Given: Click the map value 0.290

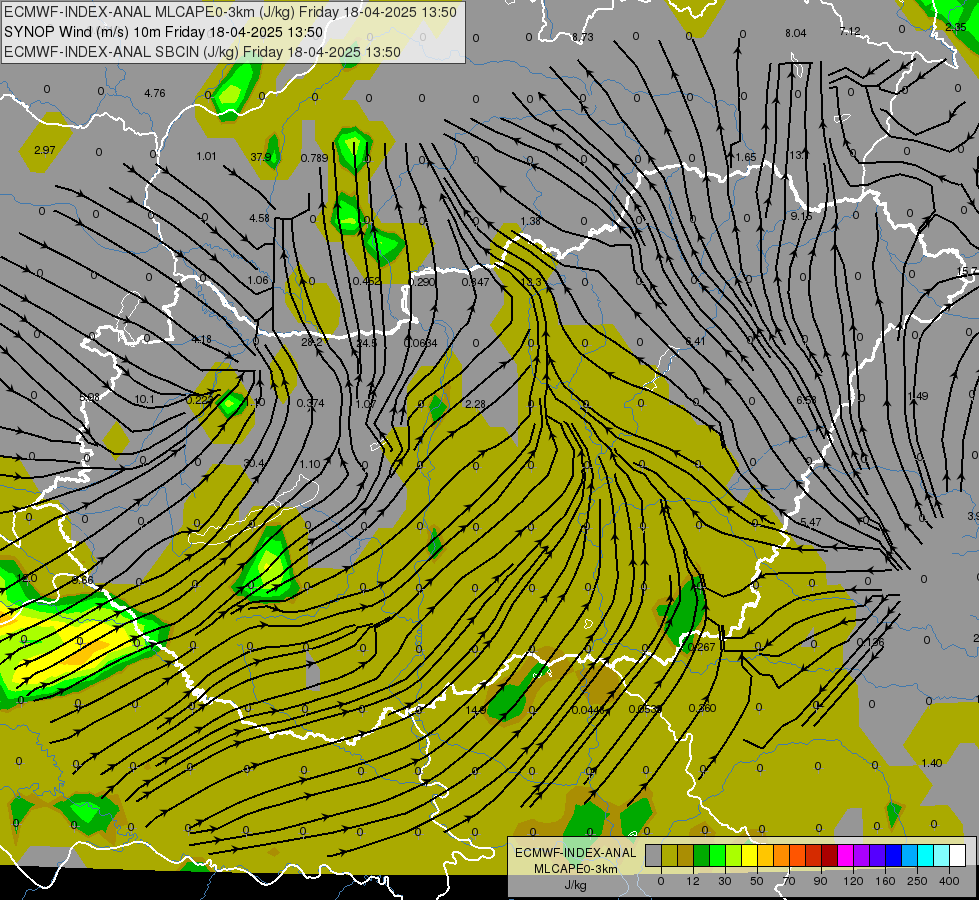Looking at the screenshot, I should (421, 282).
